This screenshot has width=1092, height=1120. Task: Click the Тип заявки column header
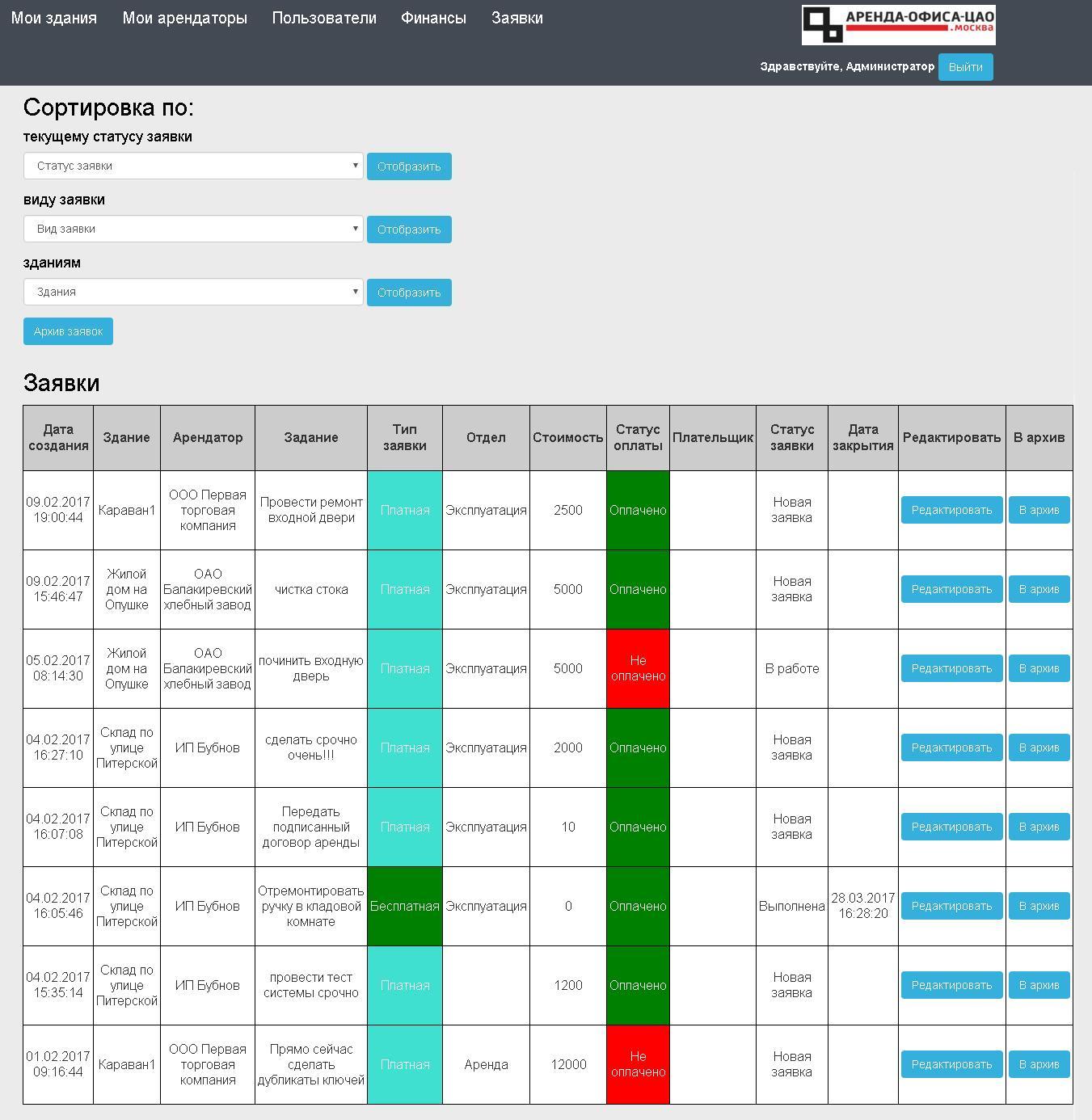(x=405, y=437)
